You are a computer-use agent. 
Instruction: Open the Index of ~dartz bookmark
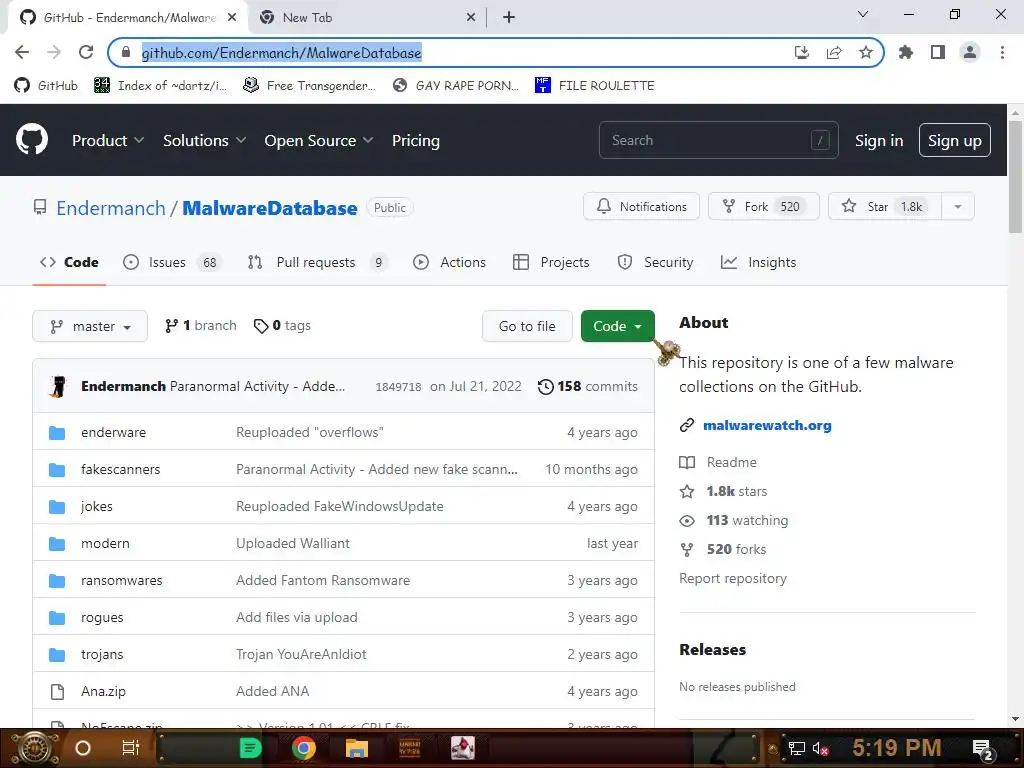click(x=161, y=86)
